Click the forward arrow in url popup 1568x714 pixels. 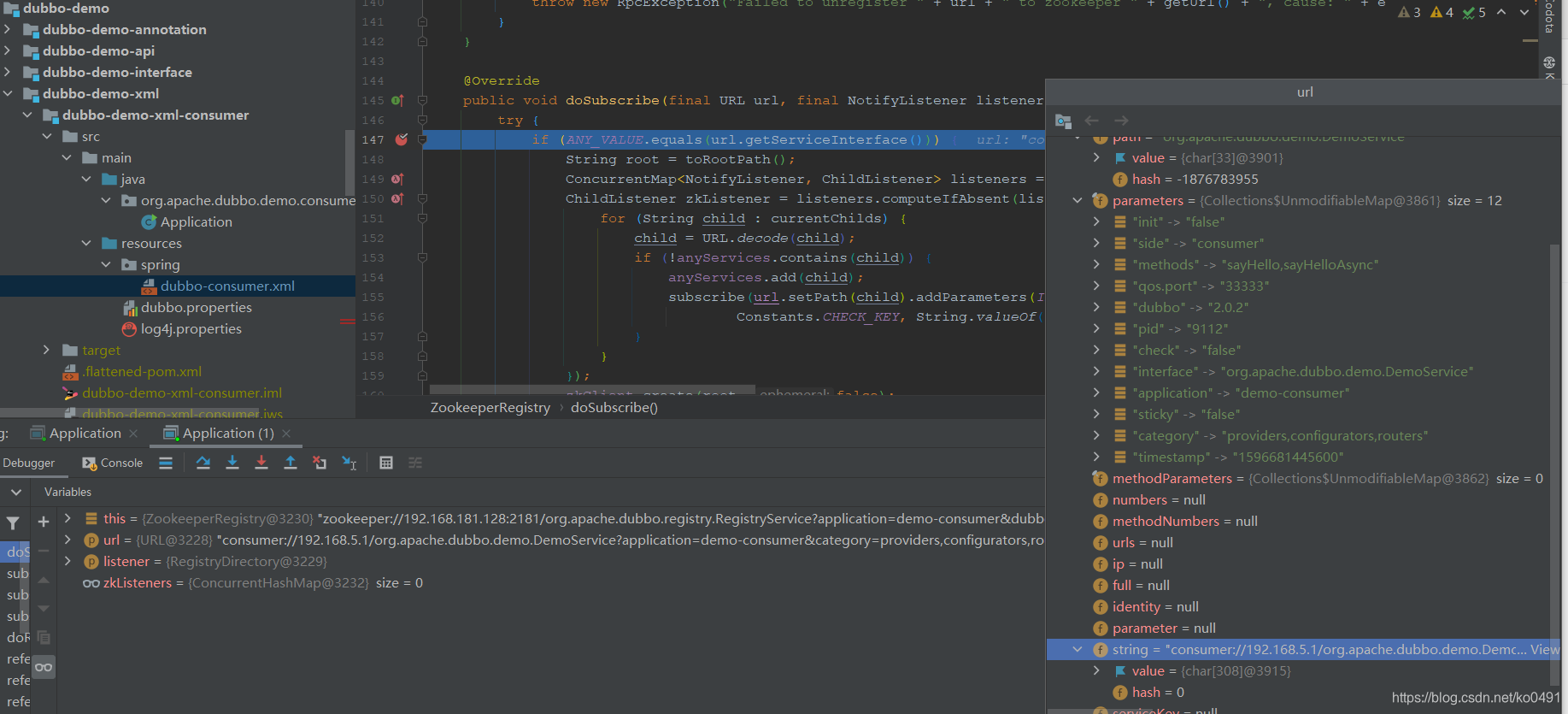click(1121, 121)
